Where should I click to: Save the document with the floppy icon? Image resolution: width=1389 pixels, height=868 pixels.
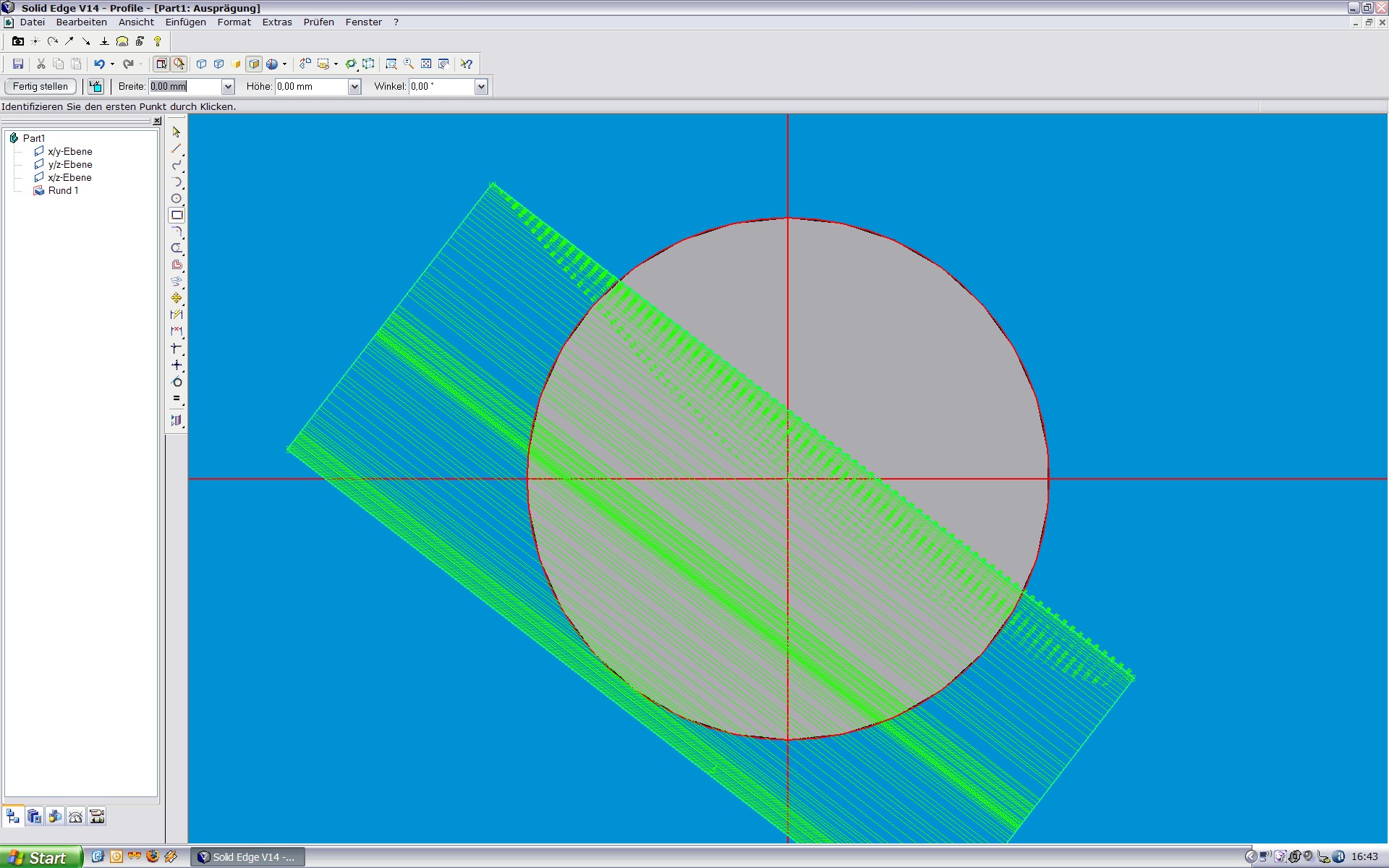click(x=18, y=64)
